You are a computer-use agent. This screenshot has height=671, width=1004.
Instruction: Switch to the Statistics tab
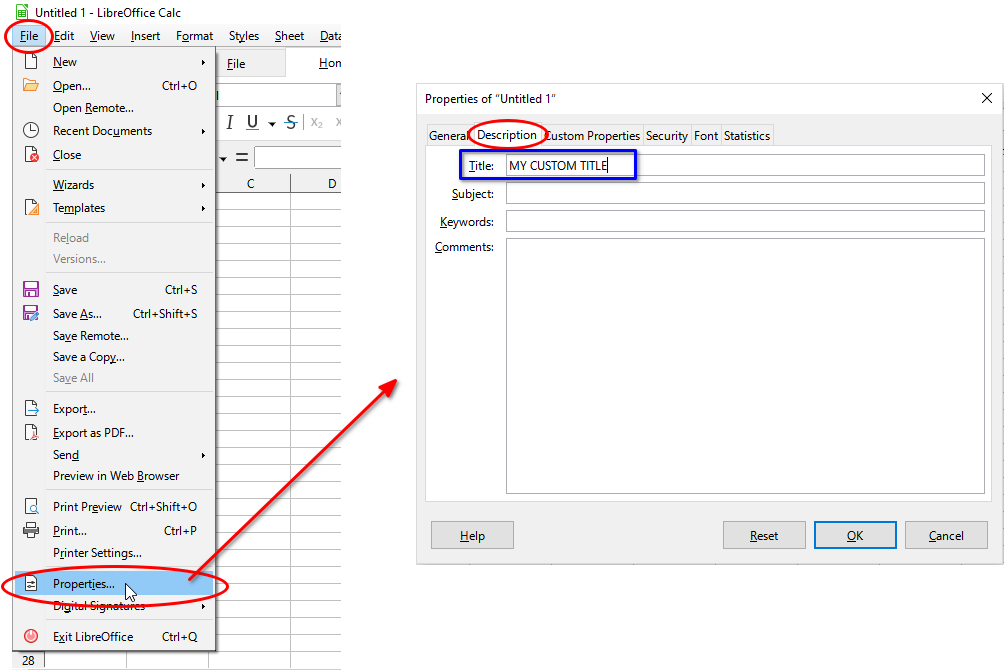click(746, 134)
